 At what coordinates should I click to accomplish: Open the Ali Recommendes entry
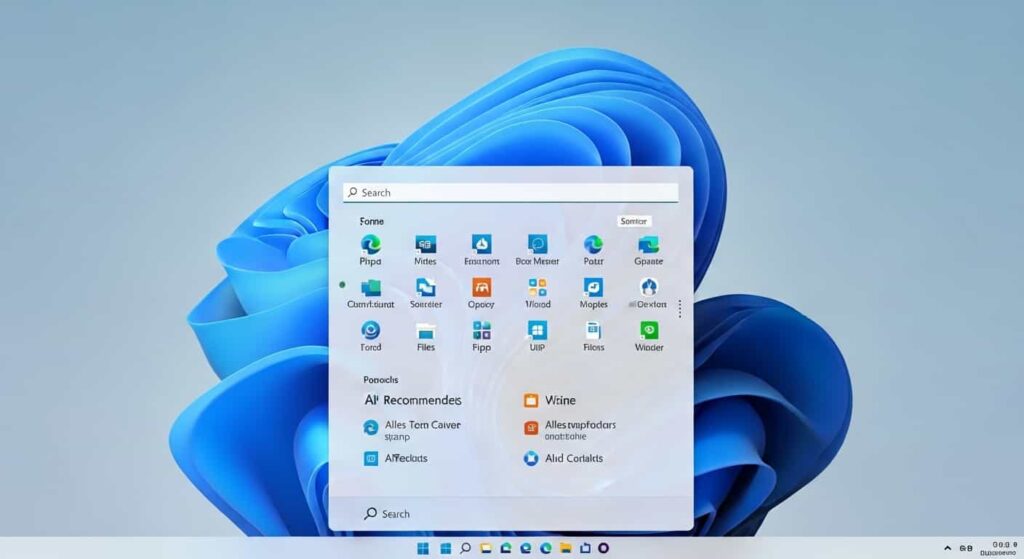point(413,400)
